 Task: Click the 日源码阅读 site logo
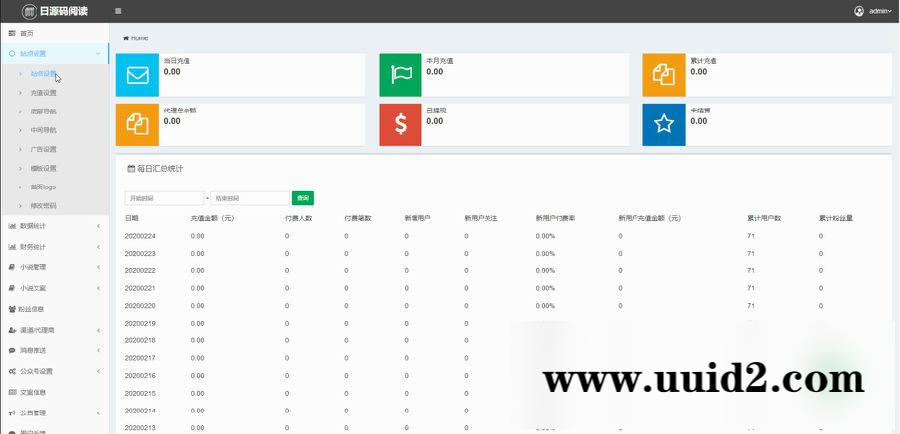click(55, 11)
